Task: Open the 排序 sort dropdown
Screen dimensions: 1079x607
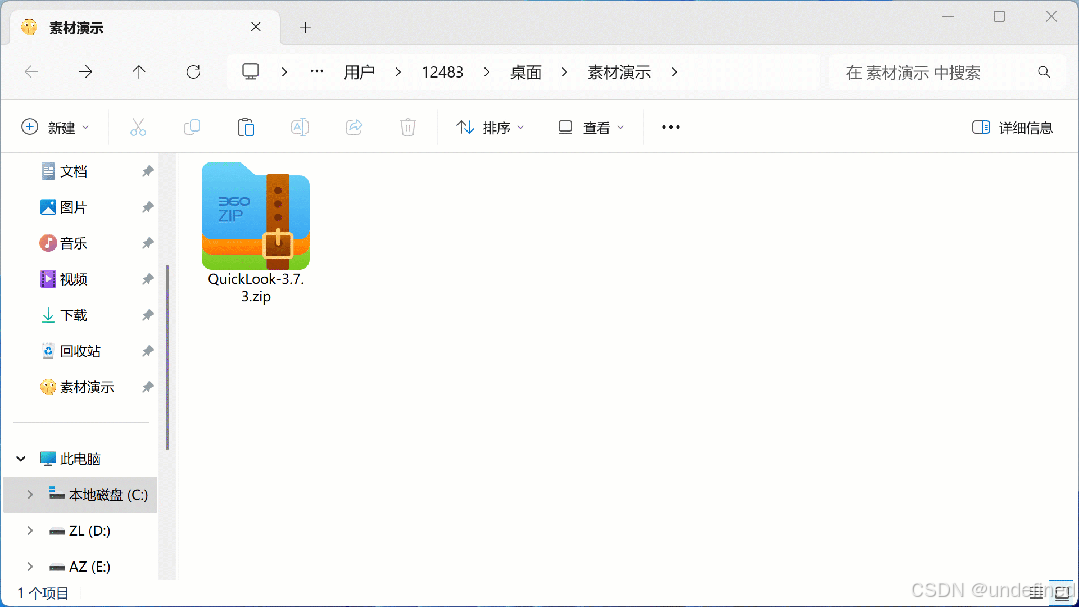Action: click(x=489, y=127)
